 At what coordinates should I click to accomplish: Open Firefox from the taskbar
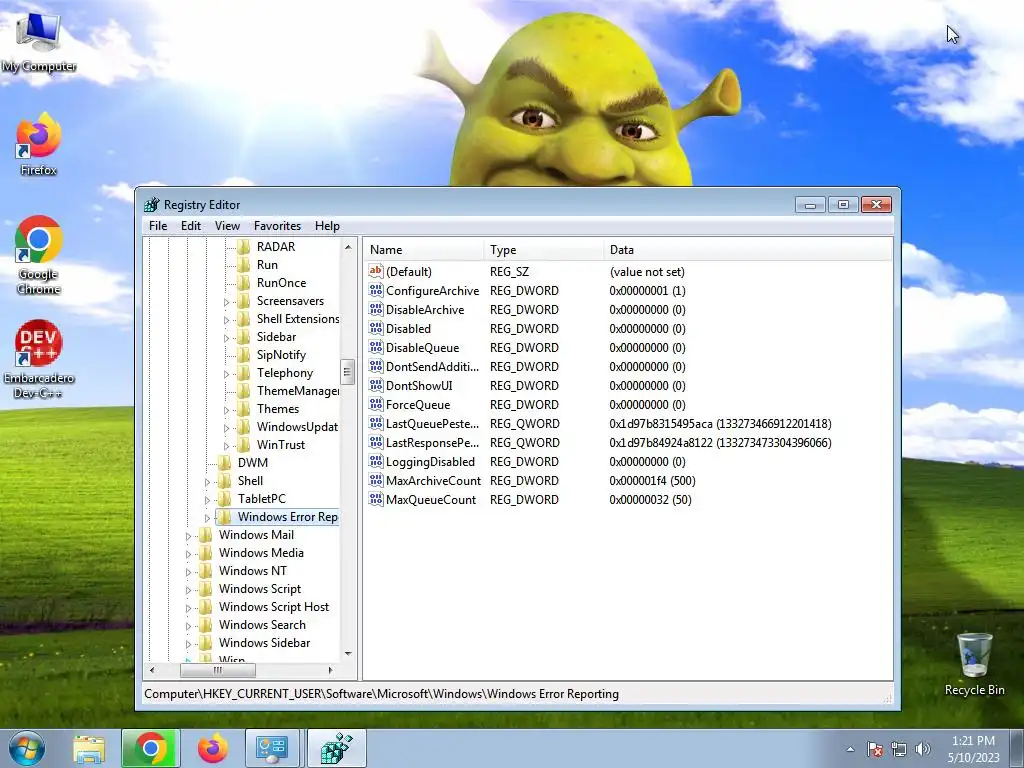click(x=213, y=748)
